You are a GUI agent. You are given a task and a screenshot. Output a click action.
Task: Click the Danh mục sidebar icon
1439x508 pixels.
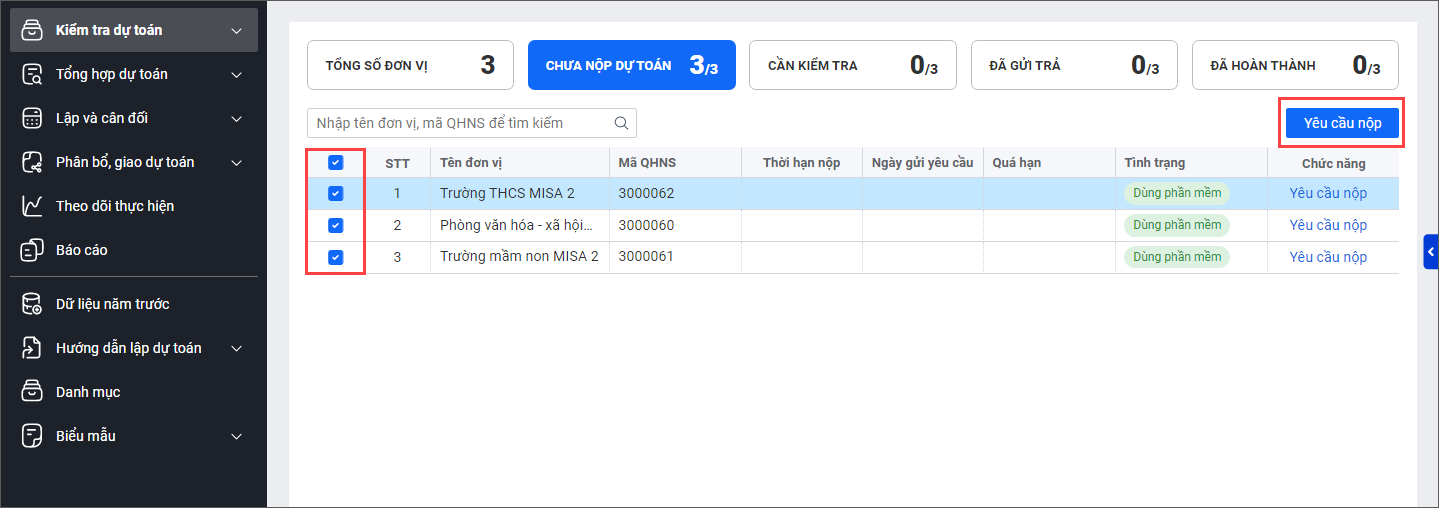tap(33, 392)
